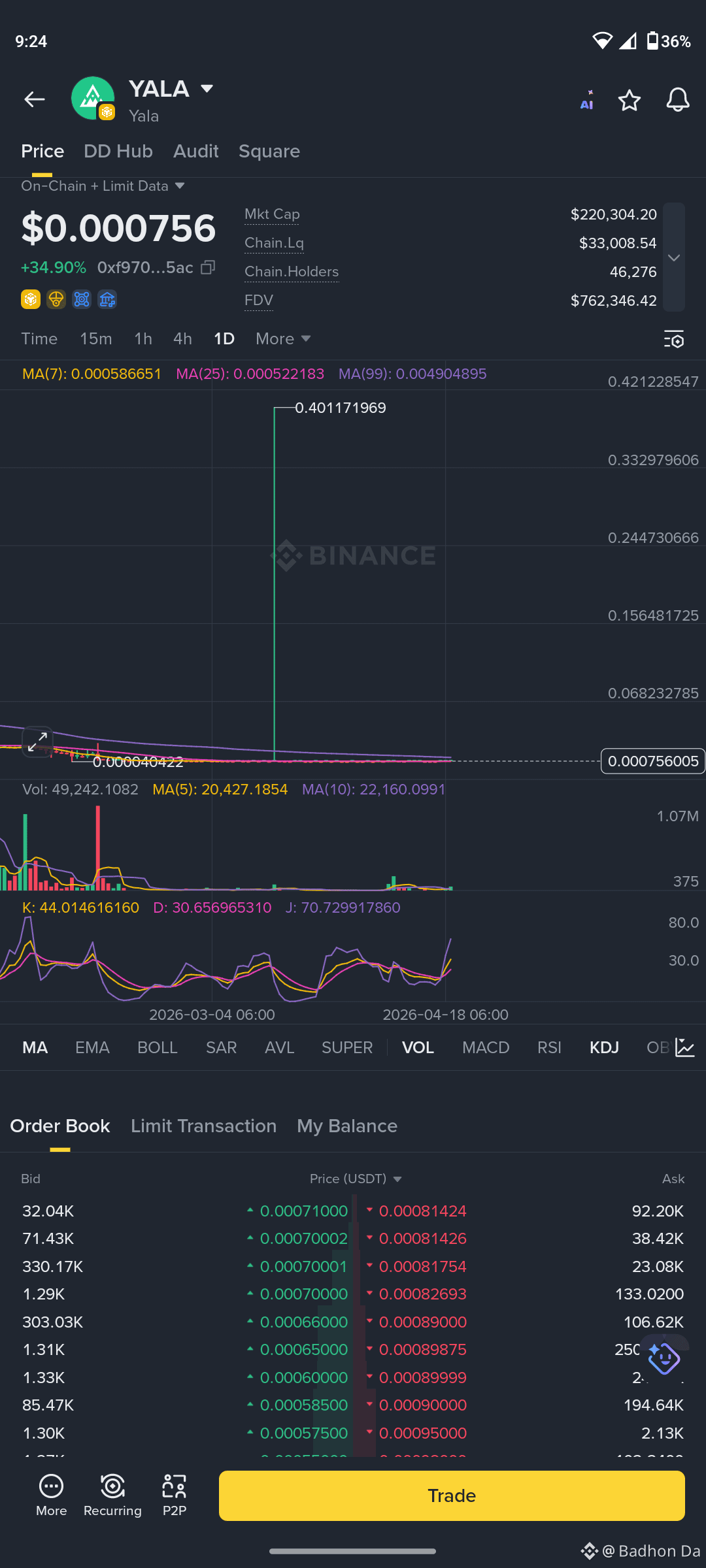Tap the 0.401171969 high price label
The height and width of the screenshot is (1568, 706).
[x=341, y=408]
